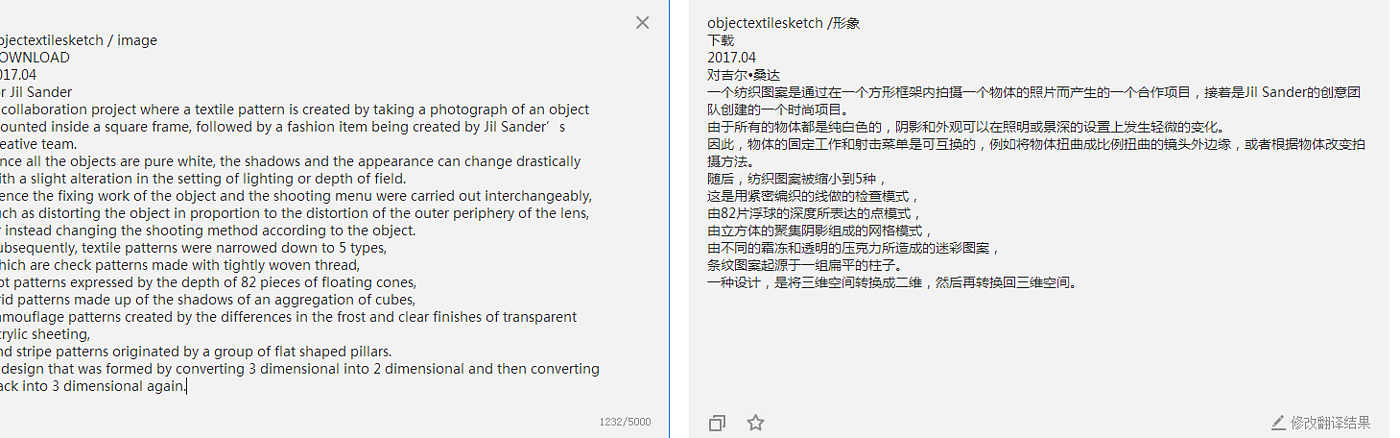
Task: Click the 1232/5000 character counter
Action: 625,422
